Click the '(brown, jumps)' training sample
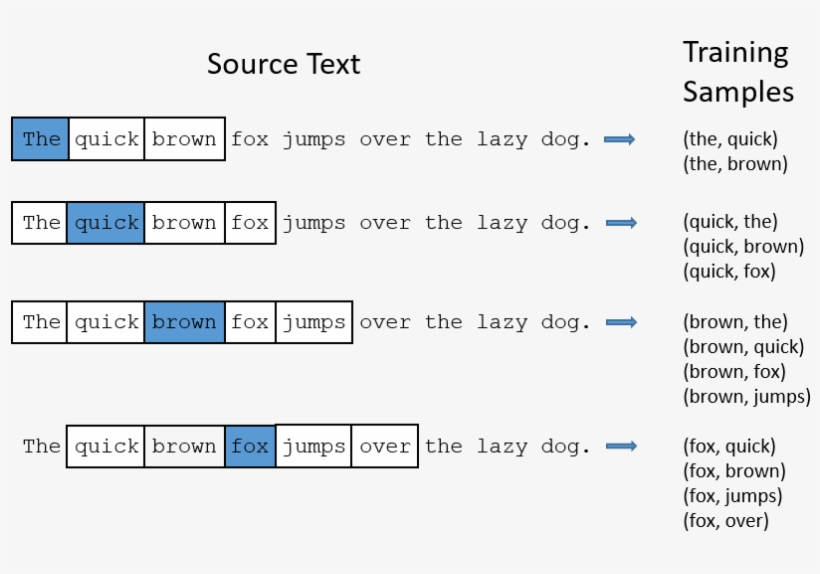Viewport: 820px width, 574px height. 747,396
